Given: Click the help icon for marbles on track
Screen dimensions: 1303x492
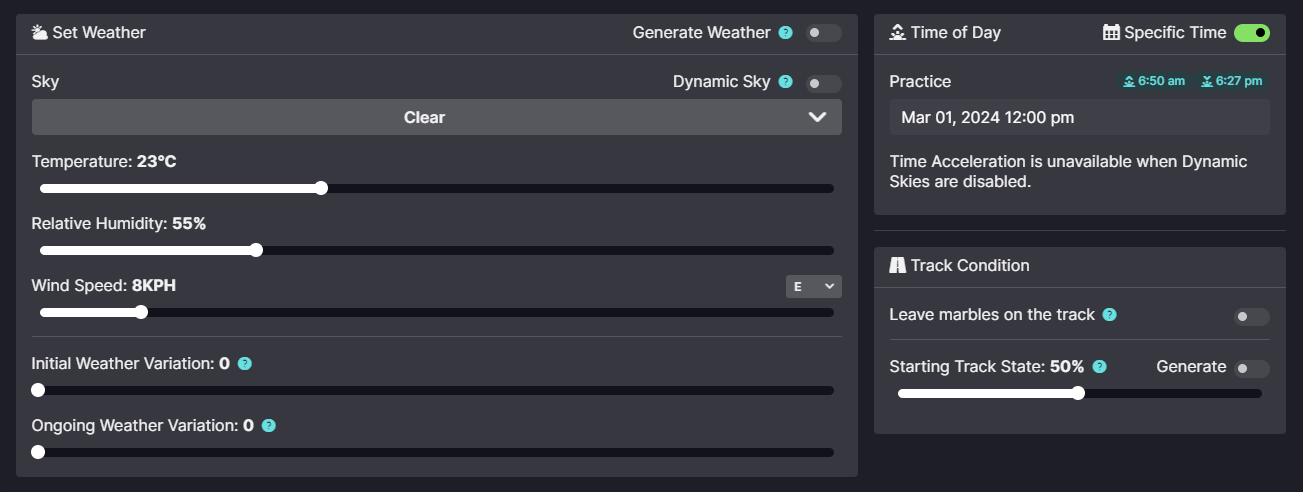Looking at the screenshot, I should point(1109,315).
